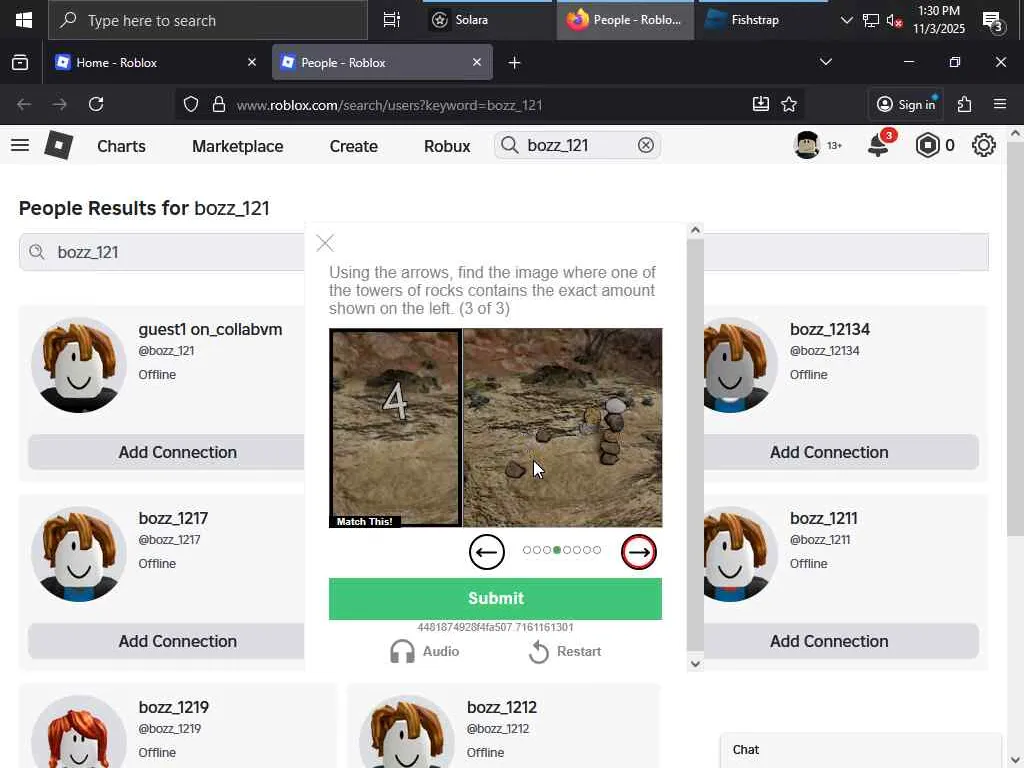Open the Windows action center notifications
Screen dimensions: 1024x768
pos(992,22)
